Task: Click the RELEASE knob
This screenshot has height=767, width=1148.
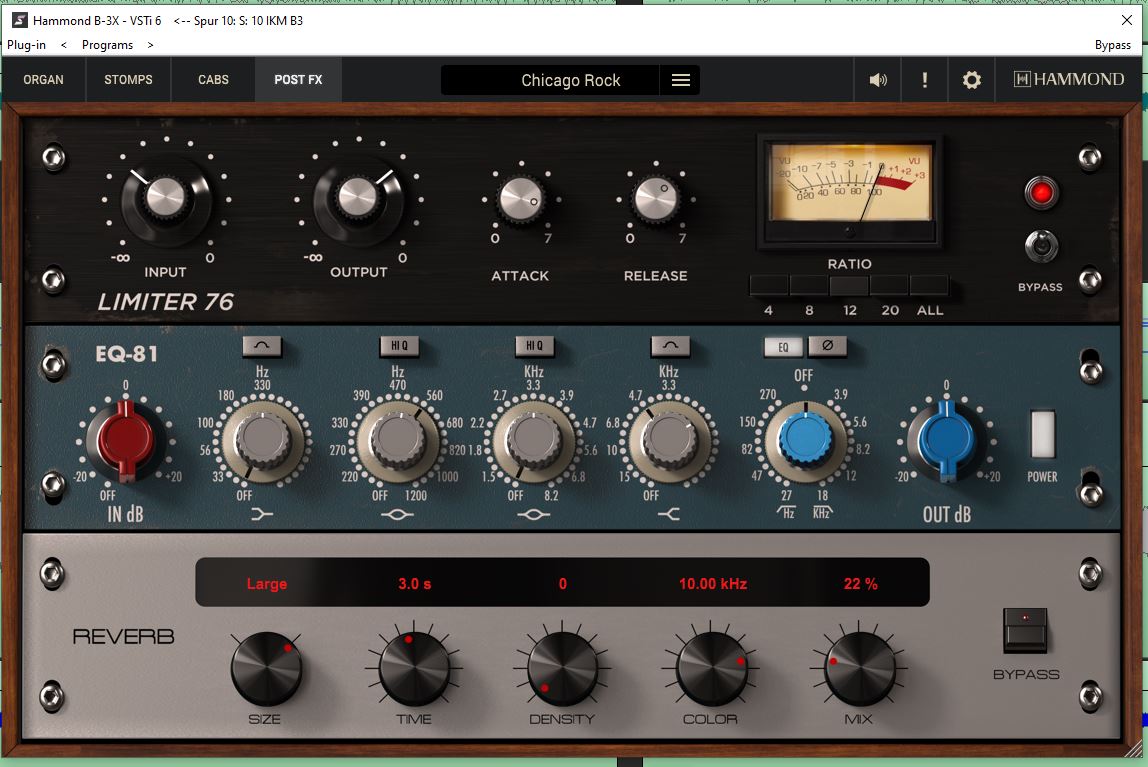Action: 656,199
